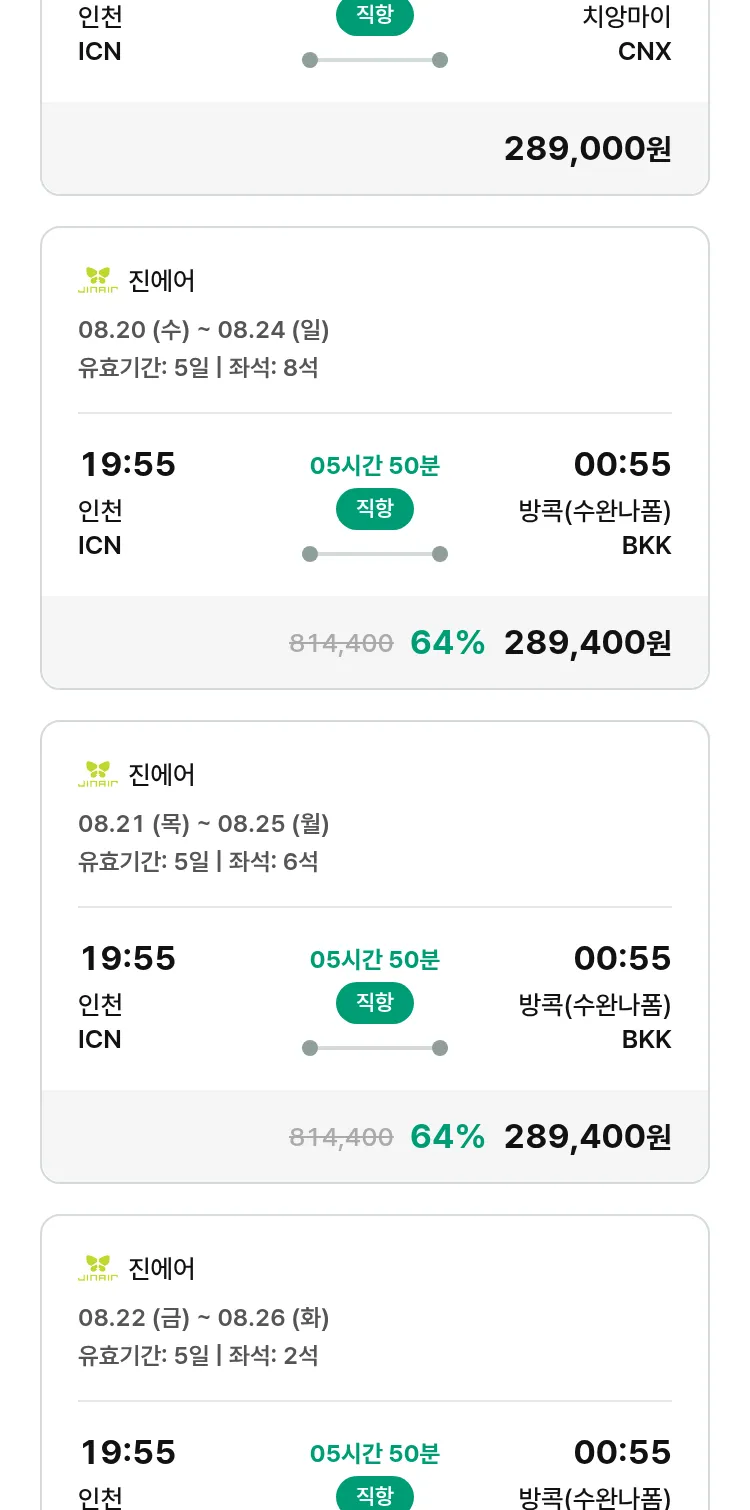Screen dimensions: 750x1510
Task: Click Jin Air logo on 08.21 flight card
Action: (98, 774)
